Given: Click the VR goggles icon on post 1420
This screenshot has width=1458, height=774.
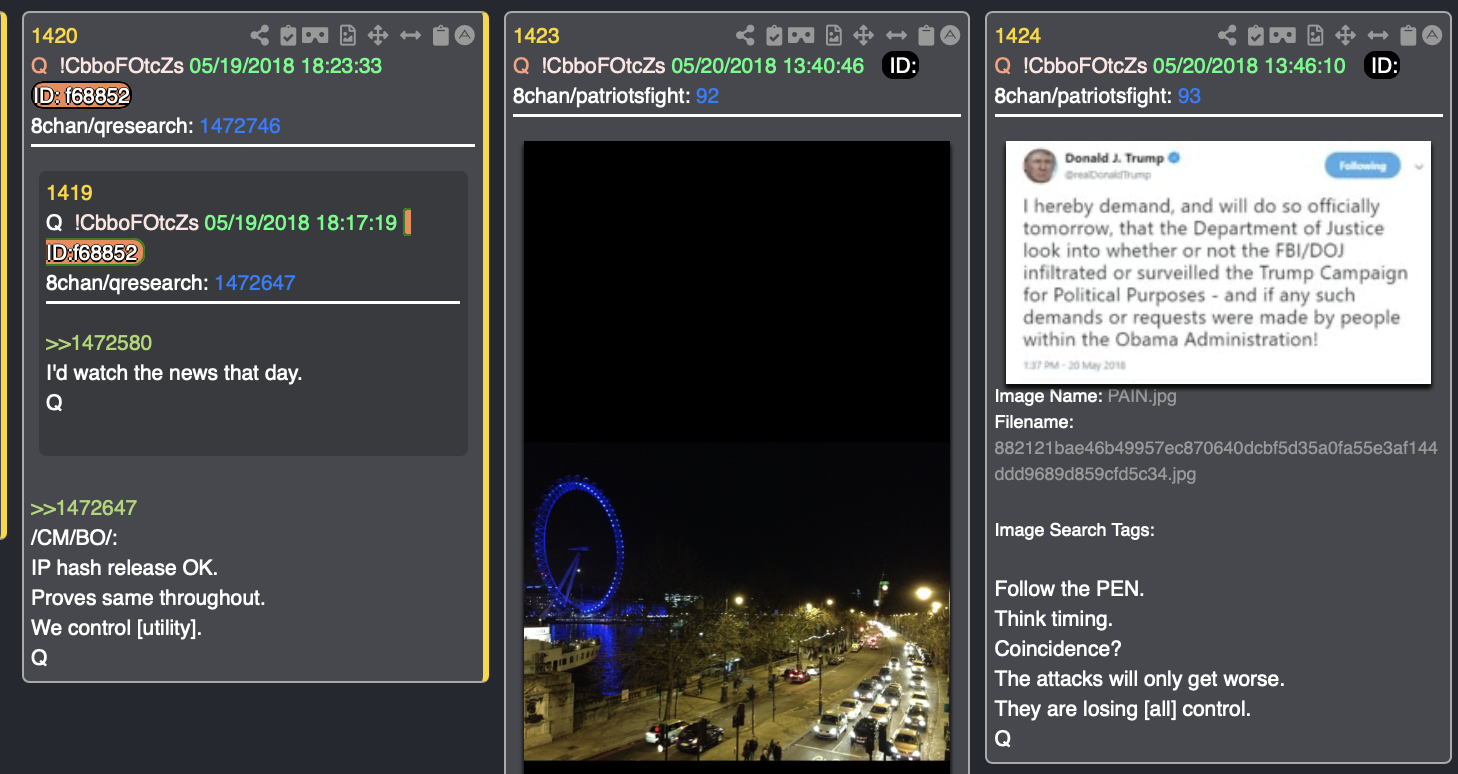Looking at the screenshot, I should [x=315, y=36].
